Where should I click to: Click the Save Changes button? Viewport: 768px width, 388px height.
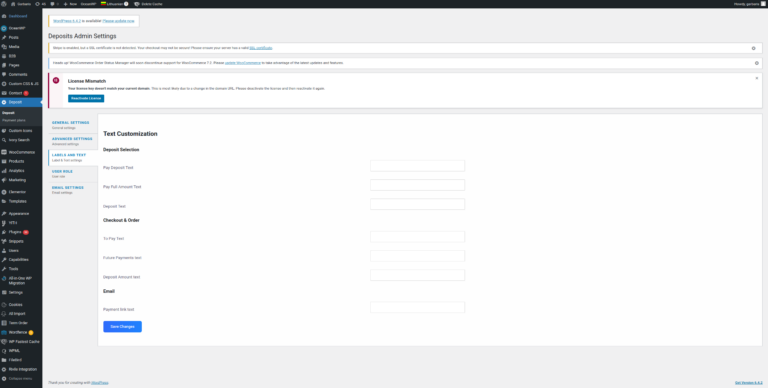point(122,327)
